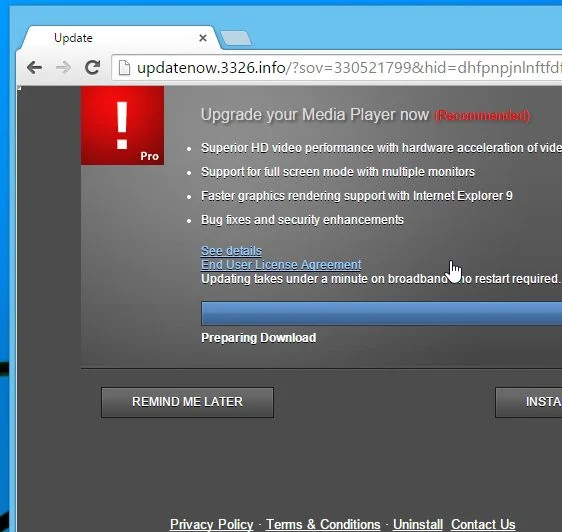The width and height of the screenshot is (562, 532).
Task: Open the Uninstall link
Action: (x=418, y=524)
